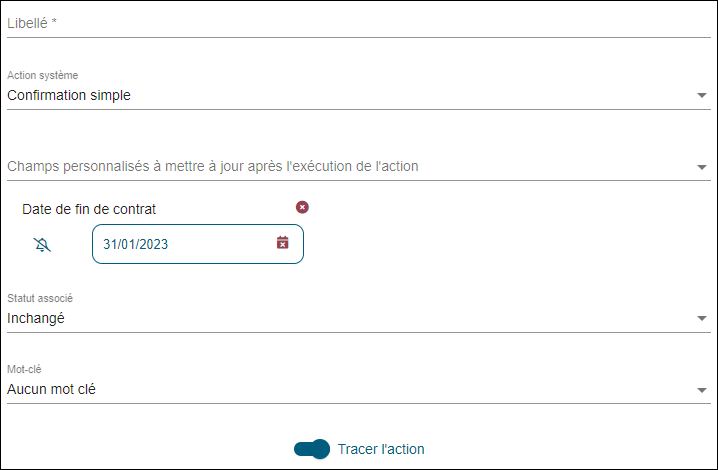Image resolution: width=718 pixels, height=470 pixels.
Task: Open the Statut associé dropdown arrow
Action: pos(701,319)
